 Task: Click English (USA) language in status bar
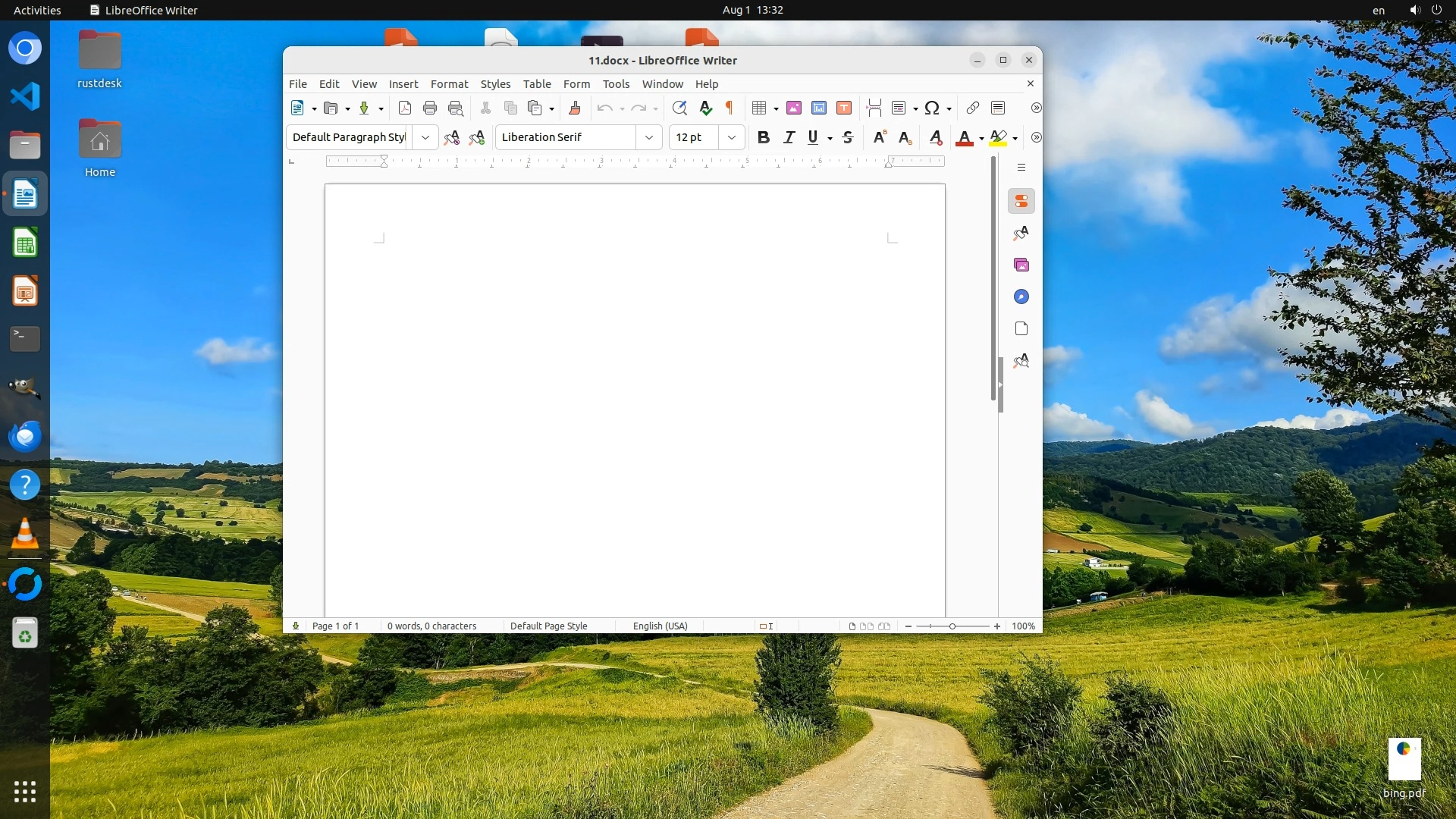(x=660, y=626)
